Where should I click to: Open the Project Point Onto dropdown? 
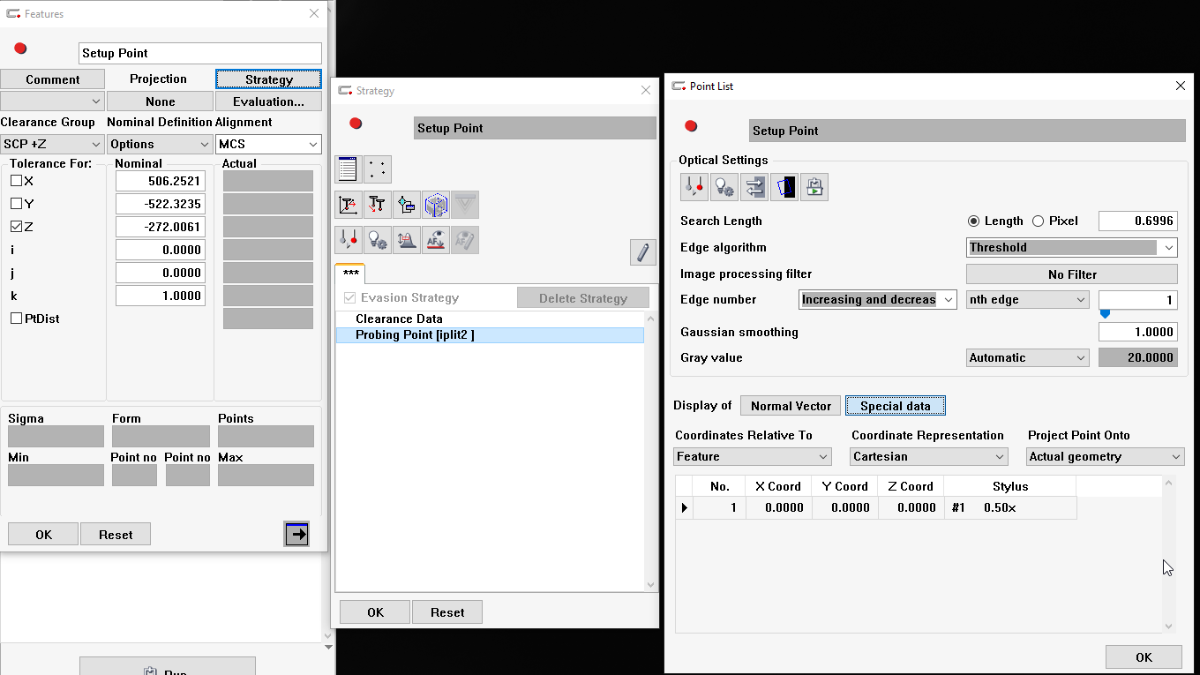(x=1105, y=456)
